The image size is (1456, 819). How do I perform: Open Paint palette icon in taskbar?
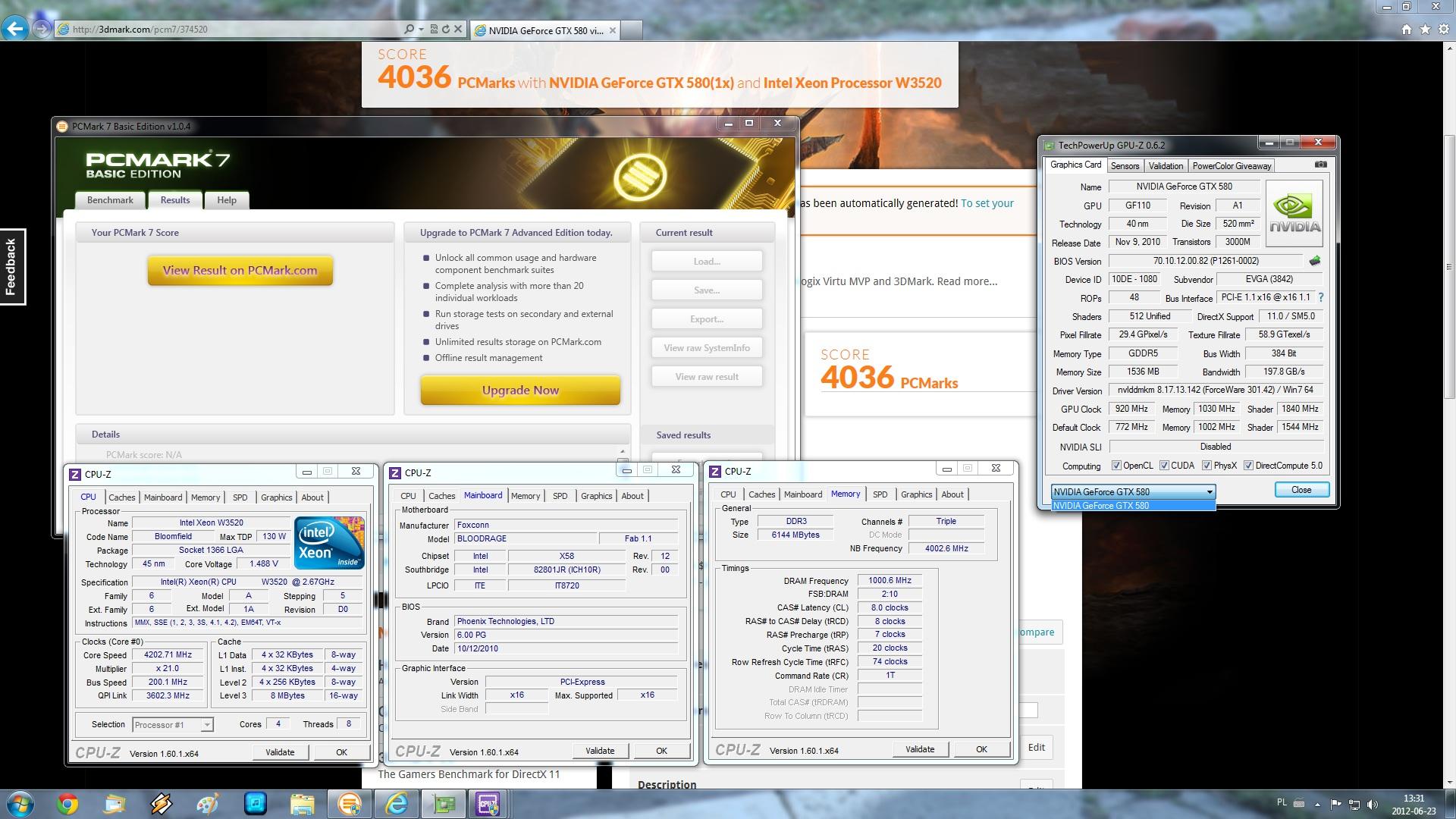pyautogui.click(x=208, y=804)
